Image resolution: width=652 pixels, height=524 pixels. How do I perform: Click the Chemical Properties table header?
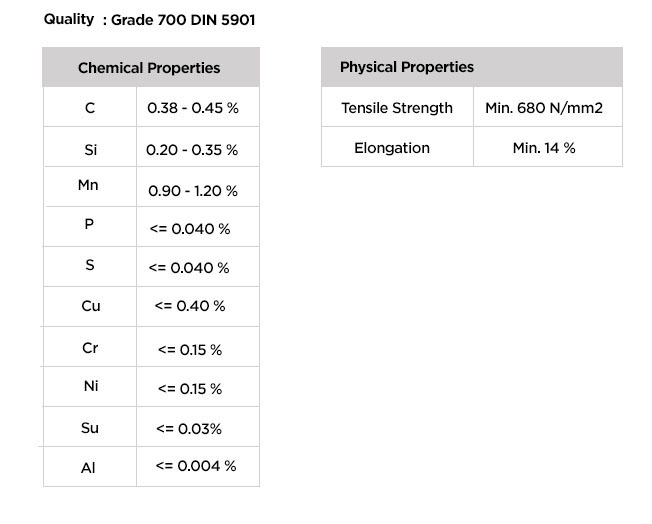[x=151, y=67]
